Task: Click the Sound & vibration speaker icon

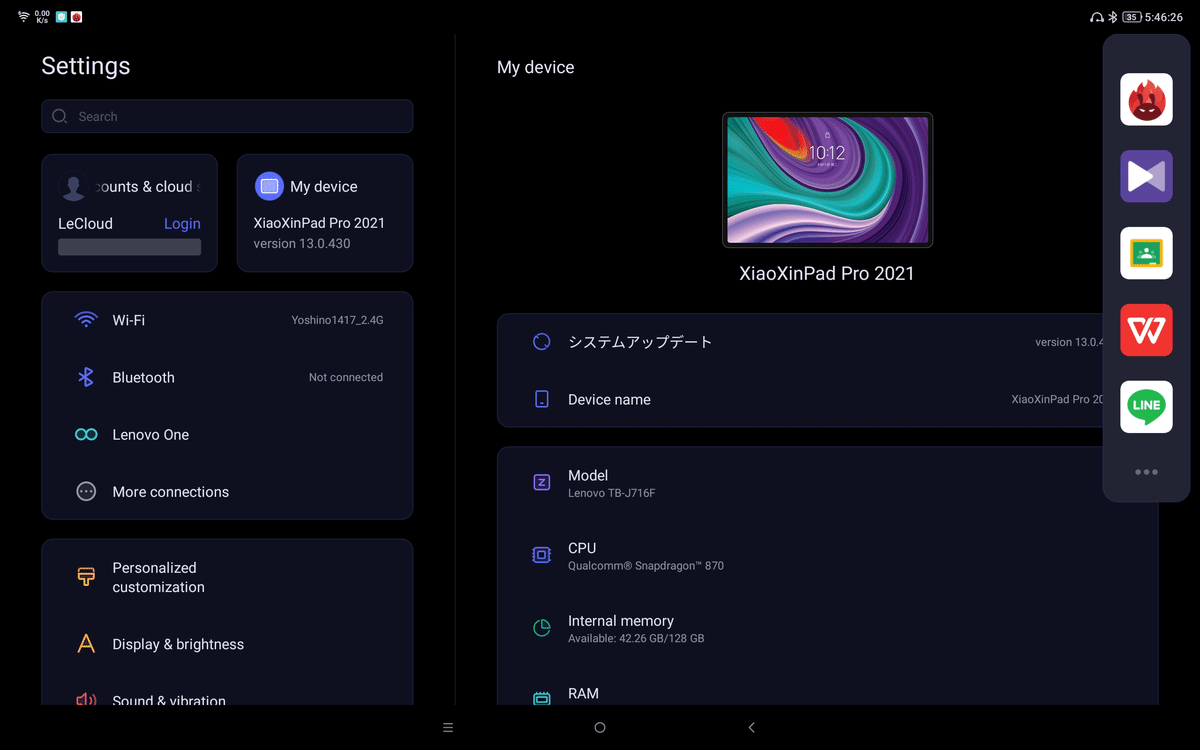Action: (86, 700)
